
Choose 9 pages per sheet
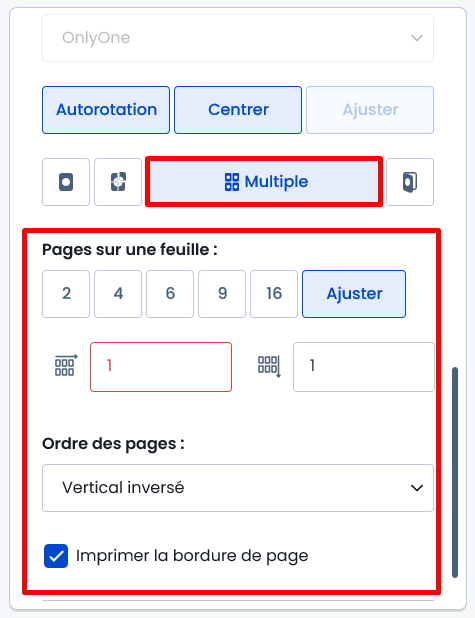[222, 294]
